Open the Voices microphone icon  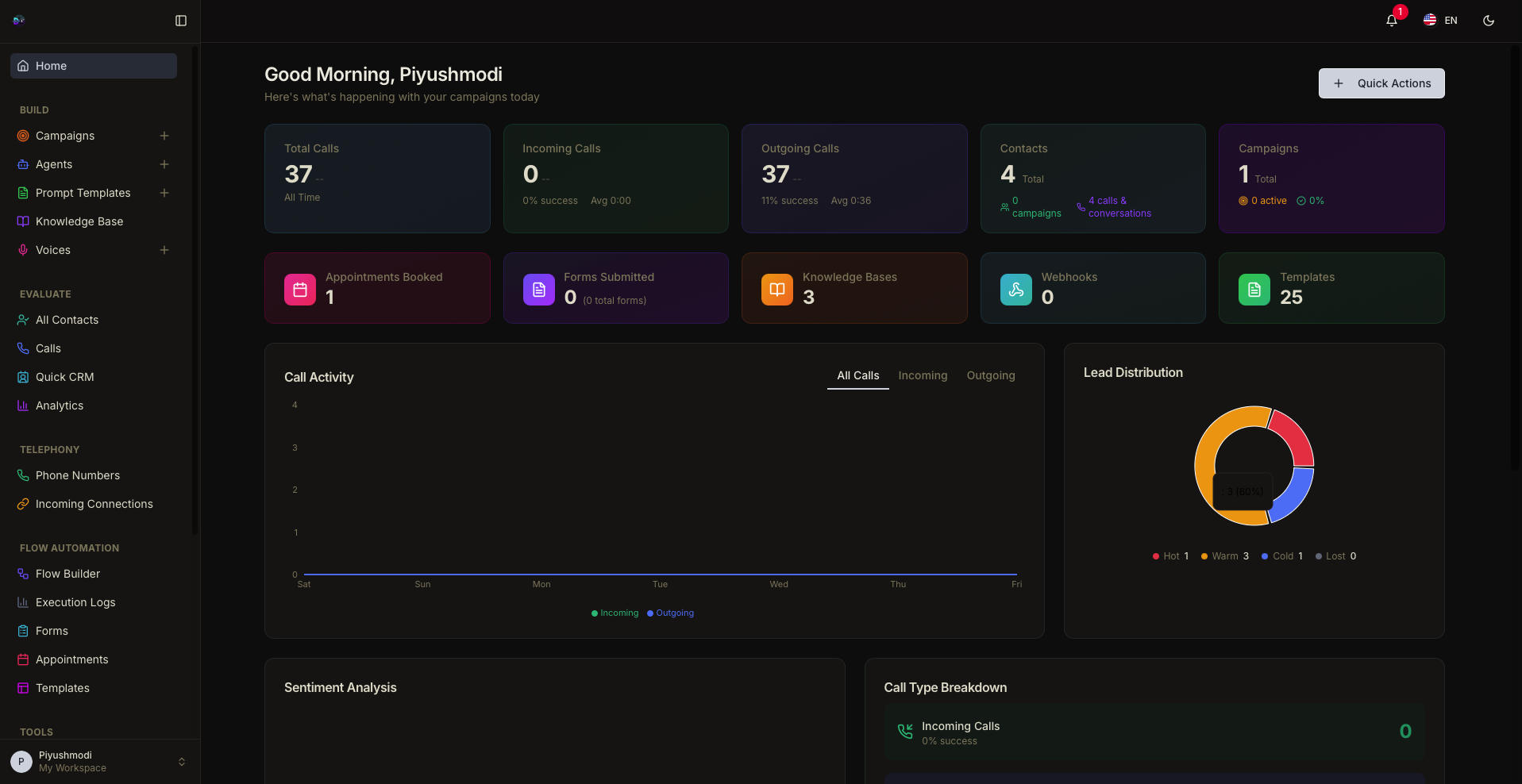[22, 250]
